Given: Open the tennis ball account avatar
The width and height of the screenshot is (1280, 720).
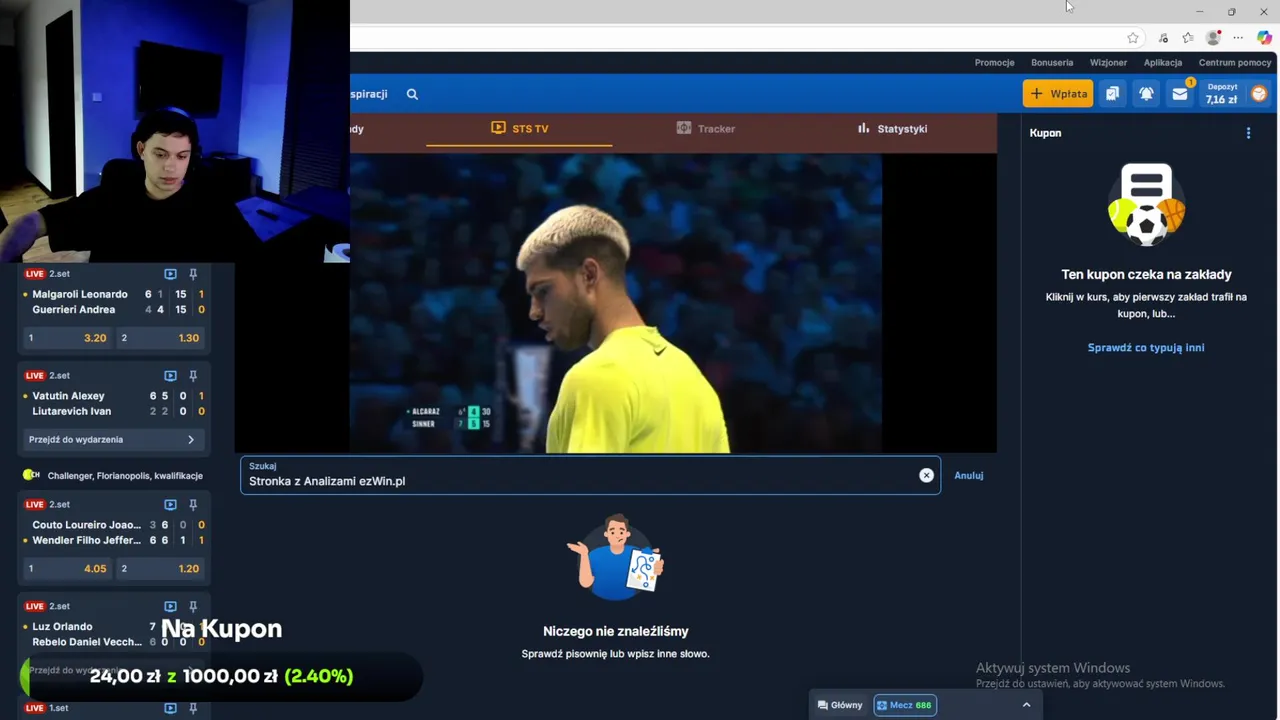Looking at the screenshot, I should click(x=1259, y=94).
